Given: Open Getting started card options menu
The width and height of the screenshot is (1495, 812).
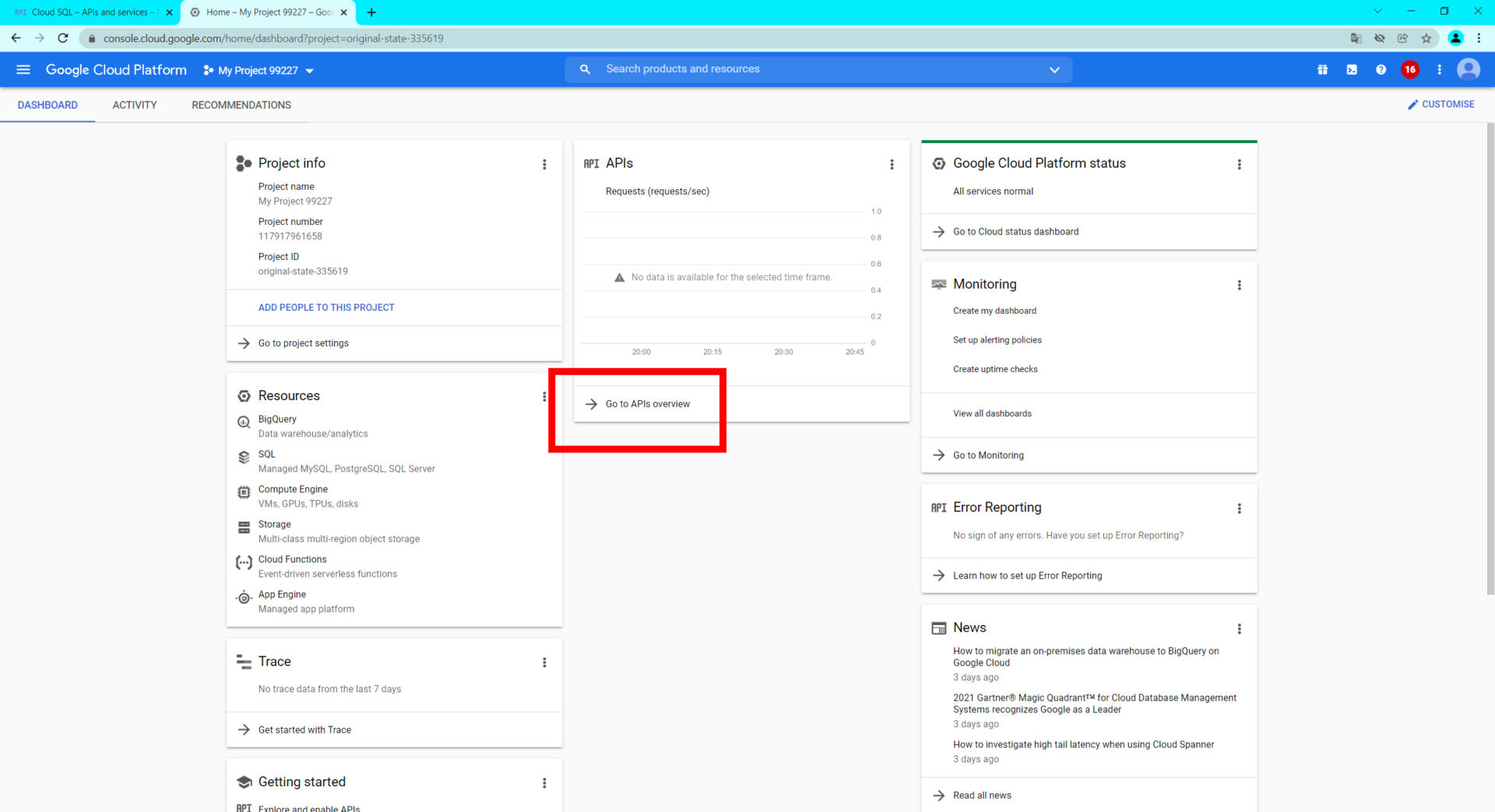Looking at the screenshot, I should [x=544, y=783].
